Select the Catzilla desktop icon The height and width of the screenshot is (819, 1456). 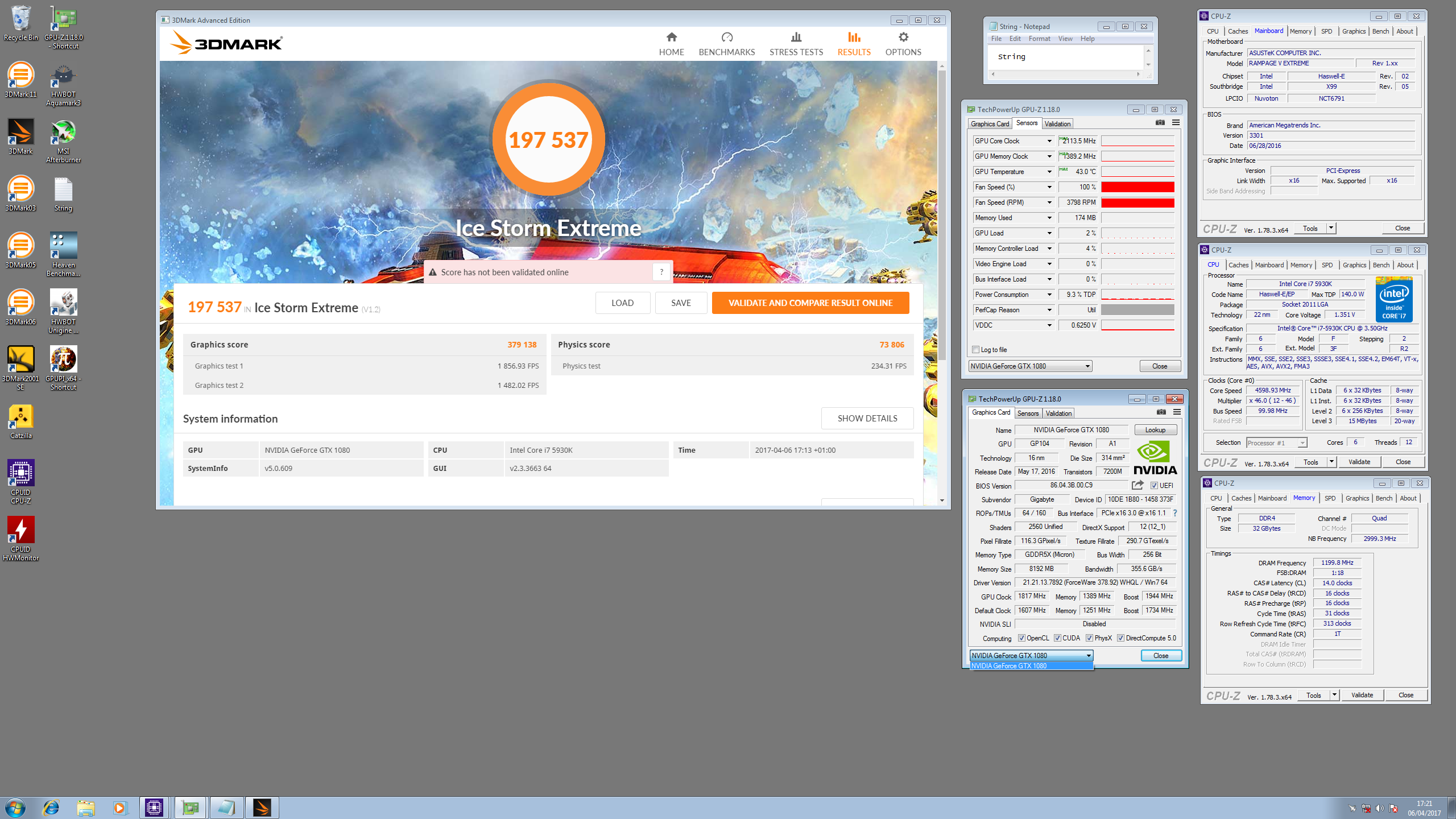(x=20, y=422)
